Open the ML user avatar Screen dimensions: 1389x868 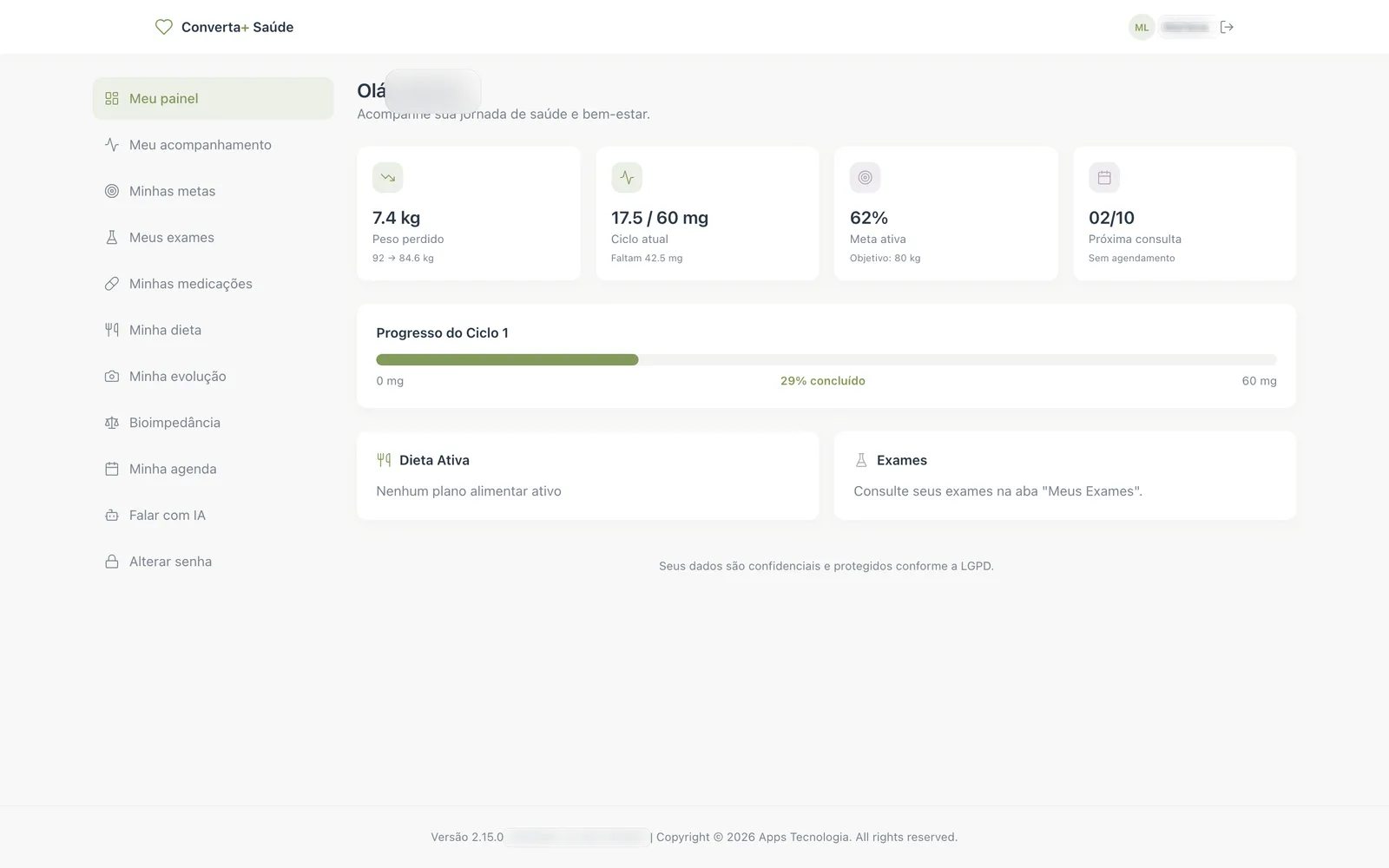1142,27
